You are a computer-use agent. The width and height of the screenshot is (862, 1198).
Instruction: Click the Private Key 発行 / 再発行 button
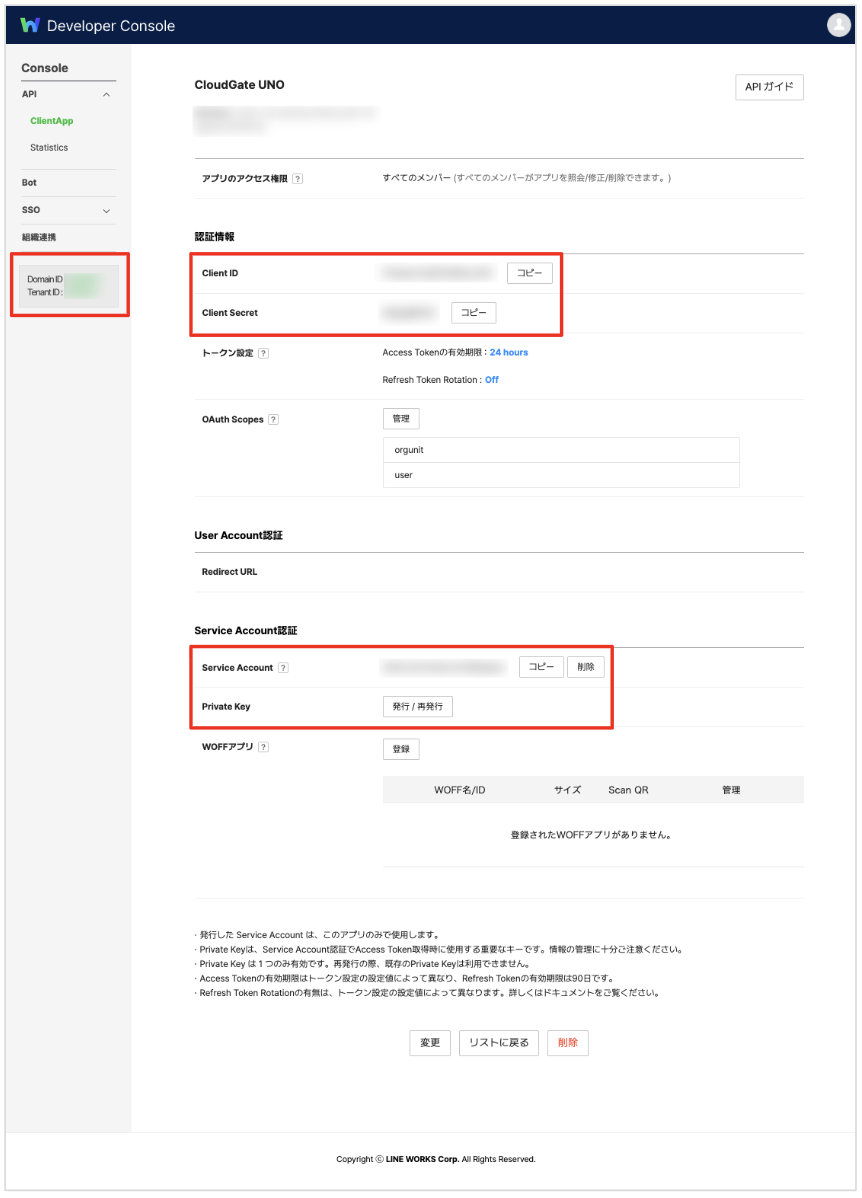click(x=418, y=707)
